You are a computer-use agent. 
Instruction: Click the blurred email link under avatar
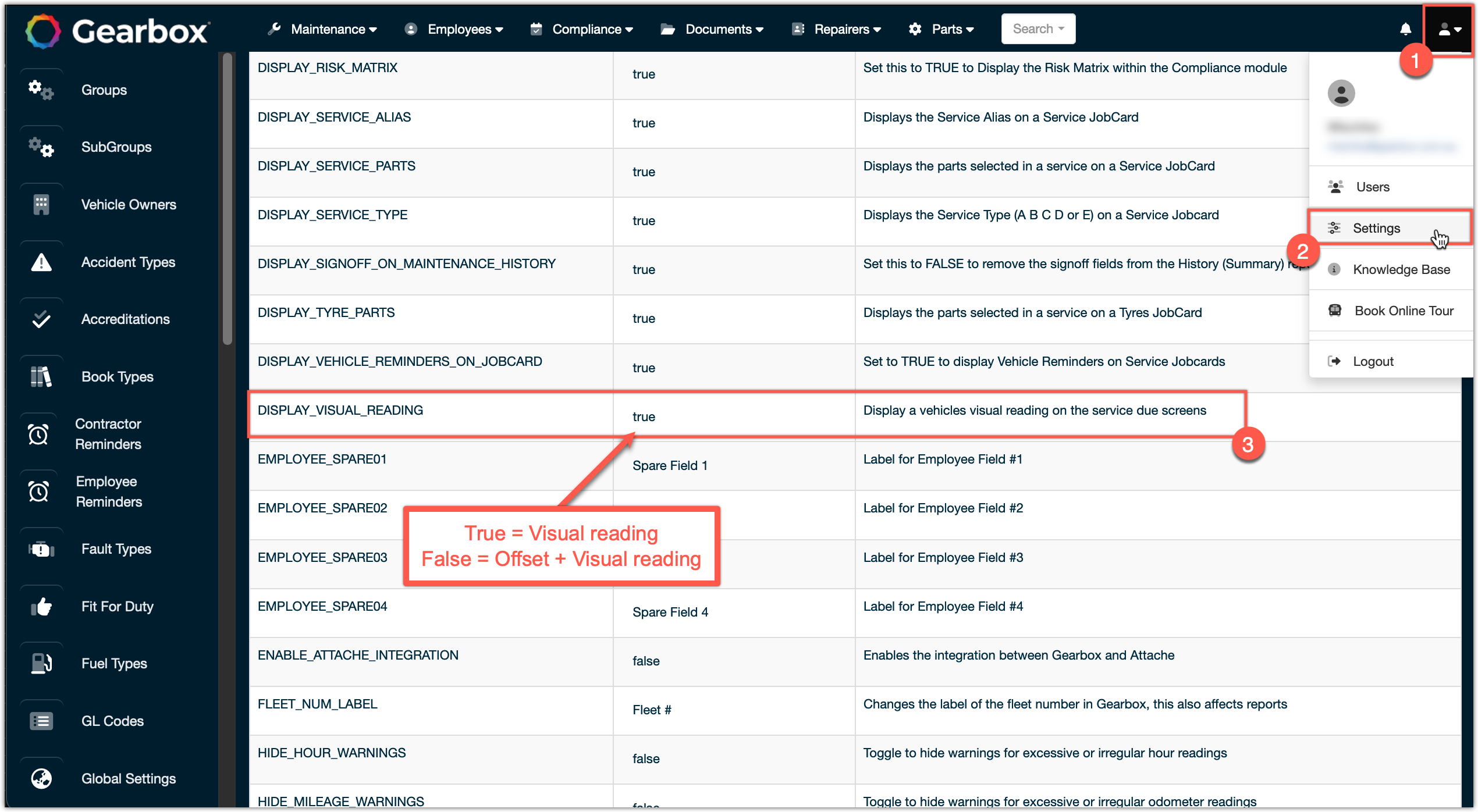point(1392,146)
